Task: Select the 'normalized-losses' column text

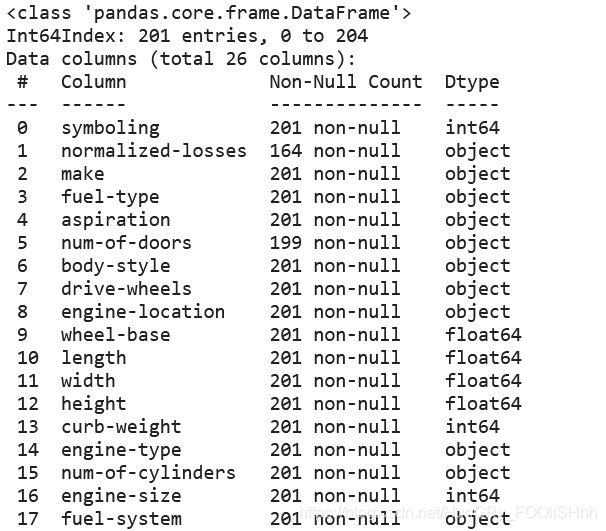Action: pyautogui.click(x=153, y=150)
